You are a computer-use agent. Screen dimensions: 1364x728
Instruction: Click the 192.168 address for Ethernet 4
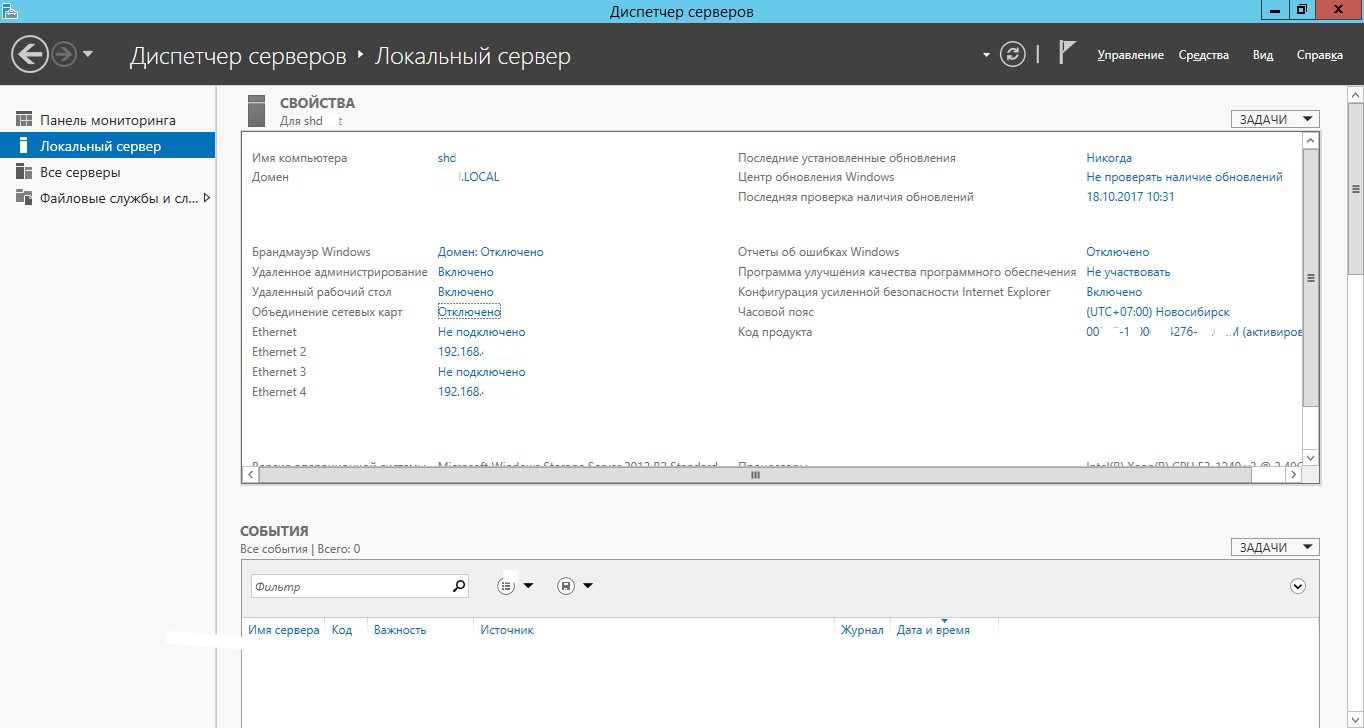[461, 392]
